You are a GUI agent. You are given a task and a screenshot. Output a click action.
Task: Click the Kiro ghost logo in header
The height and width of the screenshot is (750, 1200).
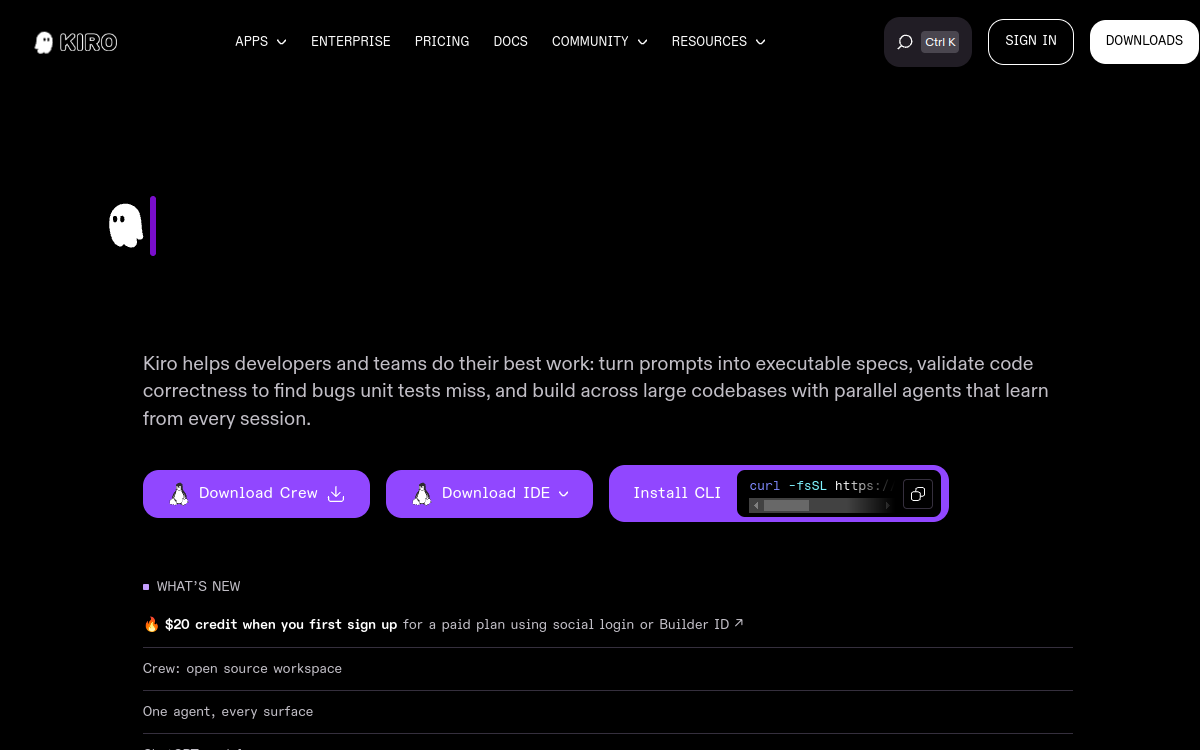(44, 42)
